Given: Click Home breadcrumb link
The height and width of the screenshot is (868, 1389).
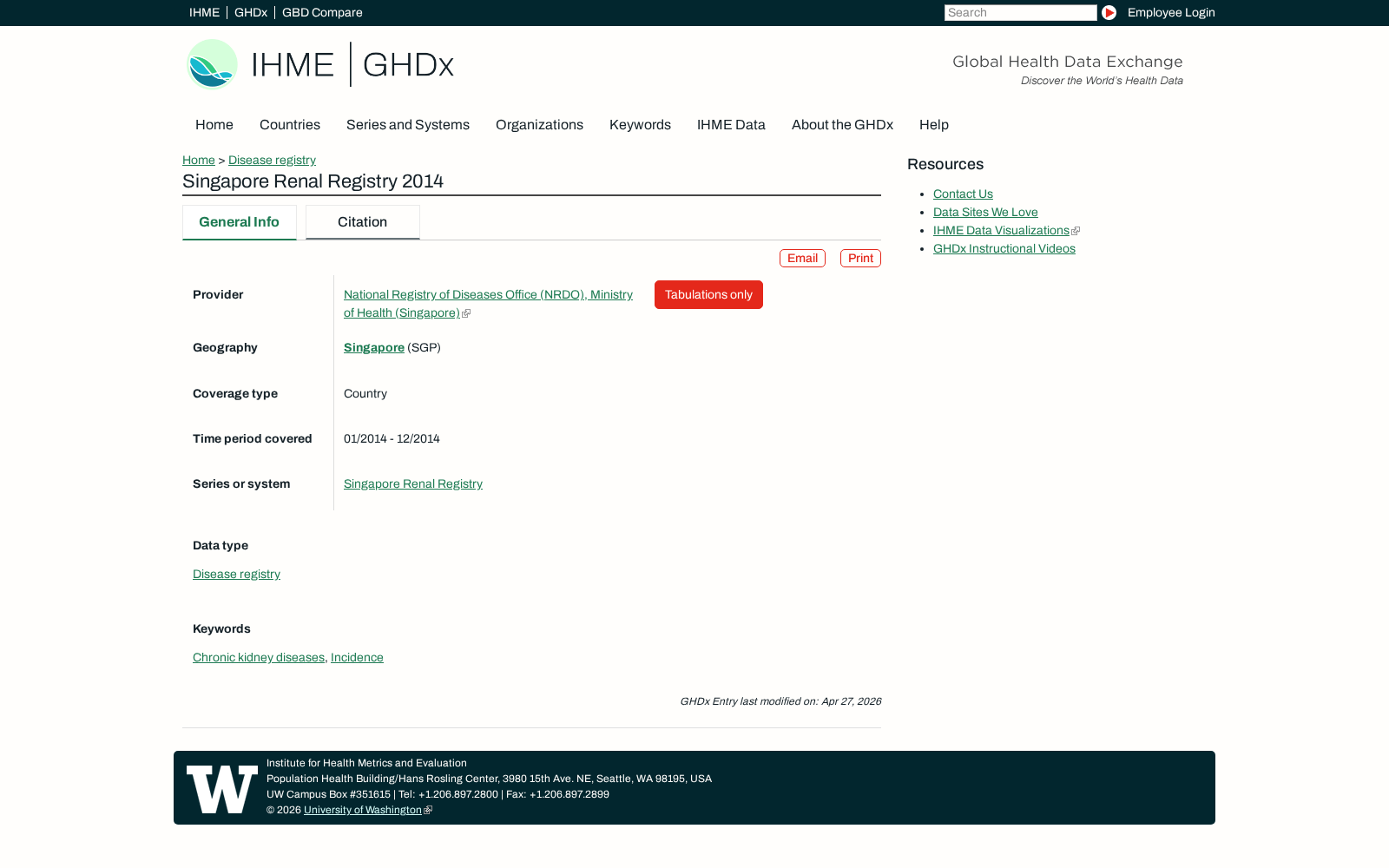Looking at the screenshot, I should coord(199,161).
